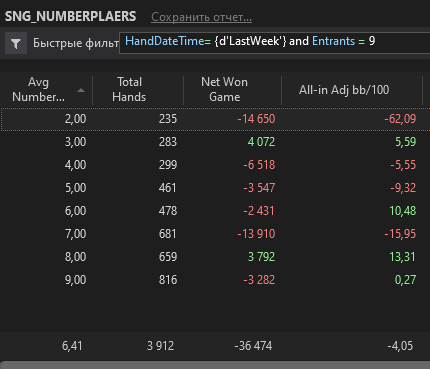Select the 5,00 players row cell
The image size is (430, 369).
(75, 188)
